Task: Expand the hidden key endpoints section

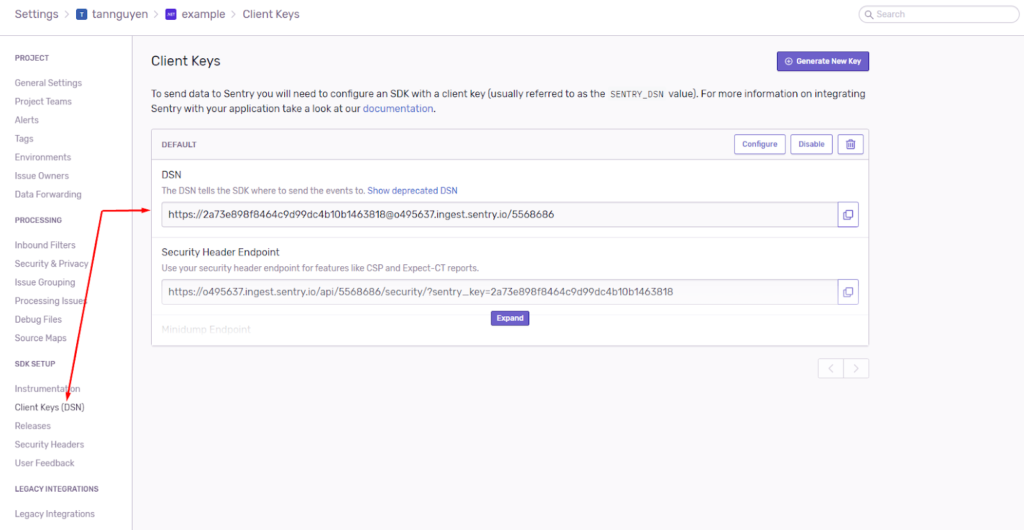Action: pyautogui.click(x=509, y=318)
